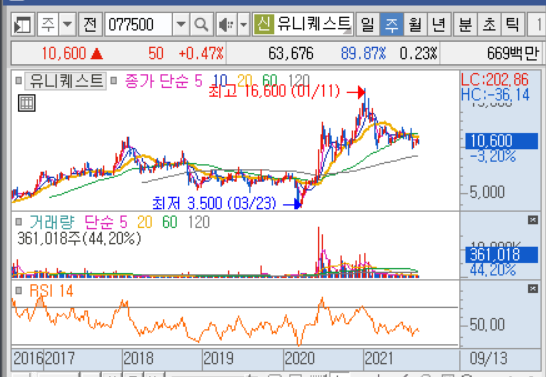Click the 거래량 legend label
Screen dimensions: 546x377
pos(52,222)
